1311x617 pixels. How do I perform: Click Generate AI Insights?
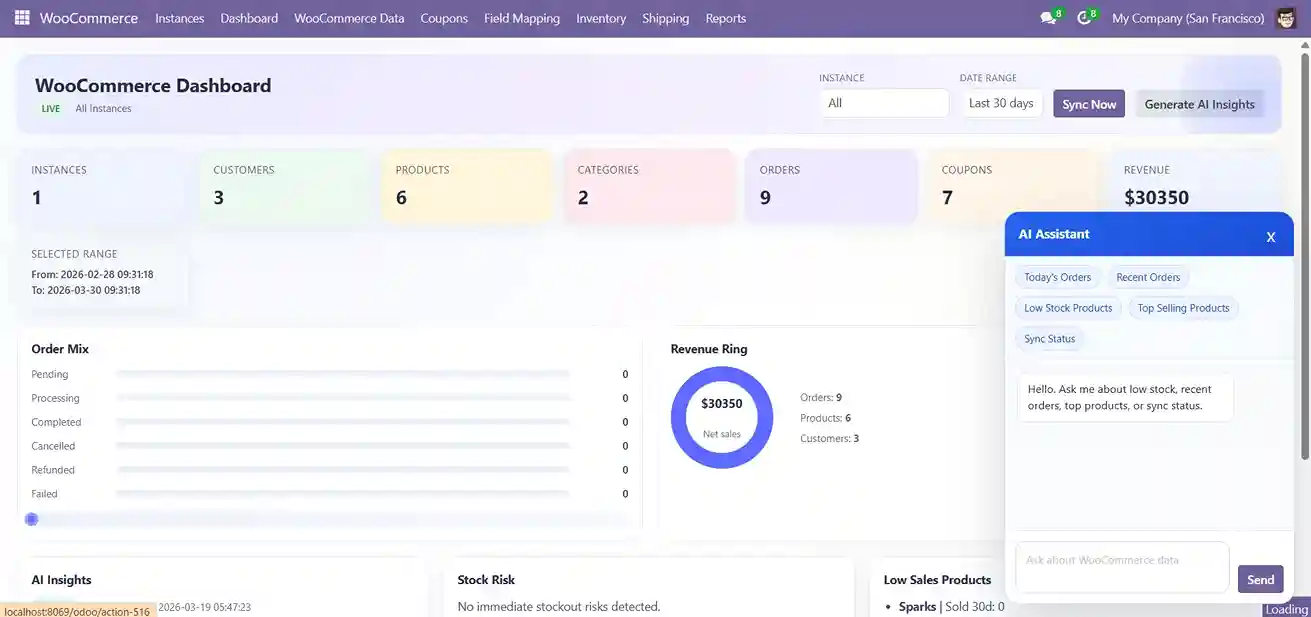(1200, 103)
